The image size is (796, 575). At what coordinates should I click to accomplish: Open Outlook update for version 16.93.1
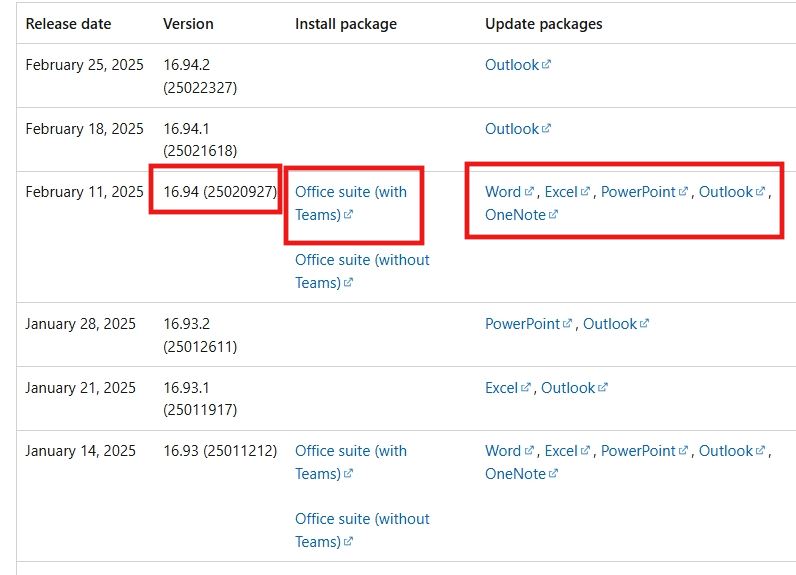click(x=574, y=388)
